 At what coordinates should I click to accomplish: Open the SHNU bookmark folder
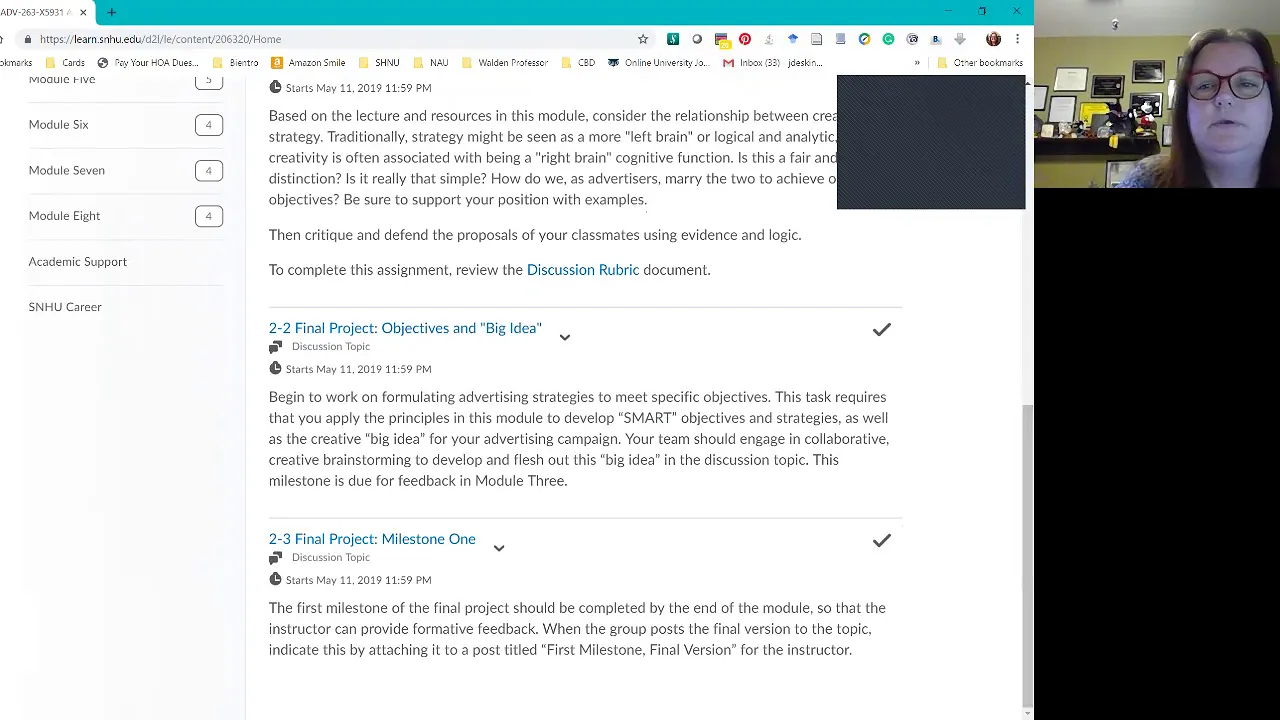point(379,63)
